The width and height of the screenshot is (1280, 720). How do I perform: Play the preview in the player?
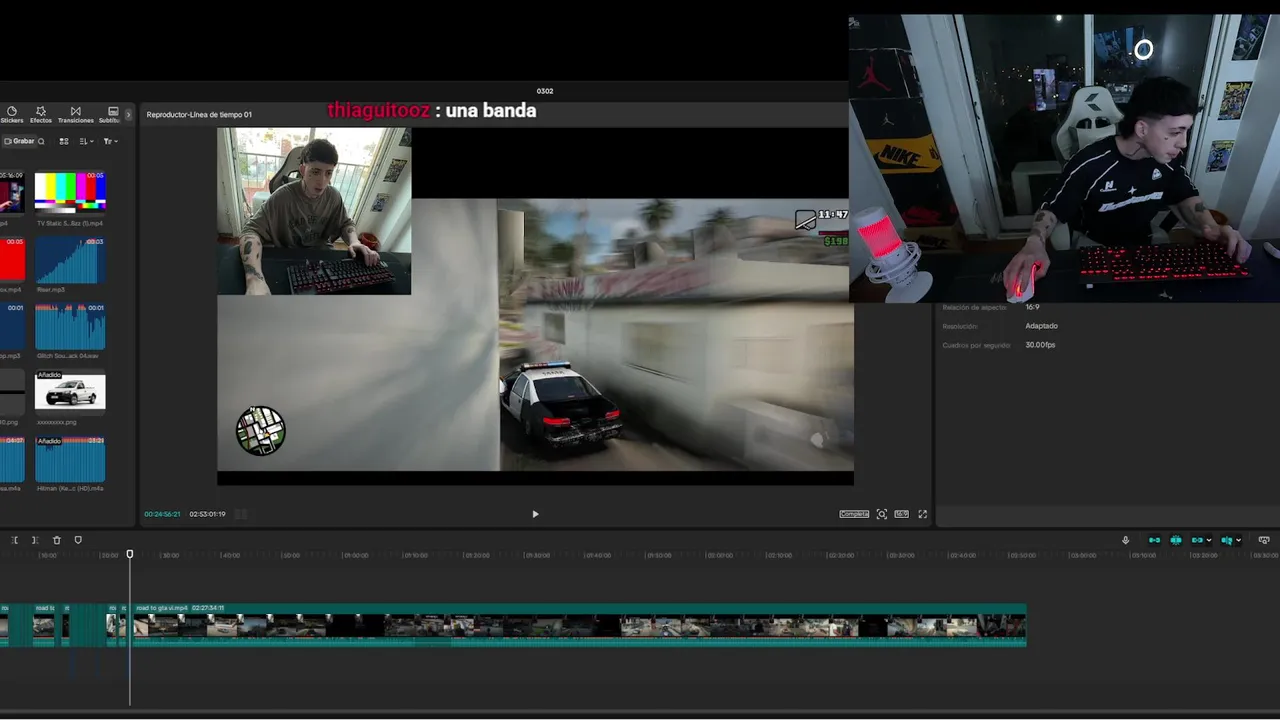coord(535,514)
